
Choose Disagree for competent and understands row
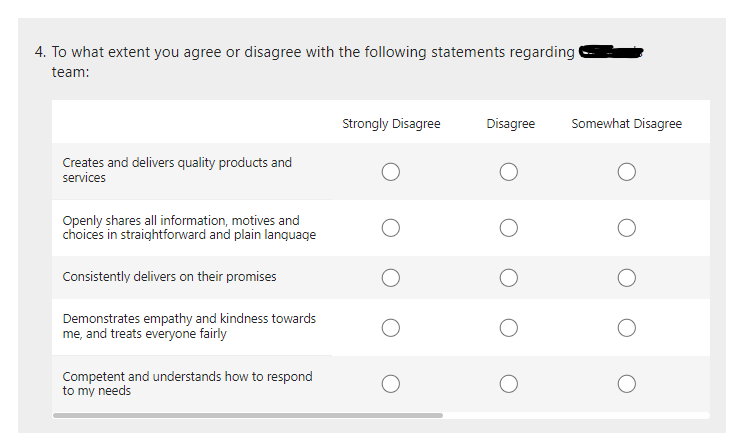tap(509, 383)
